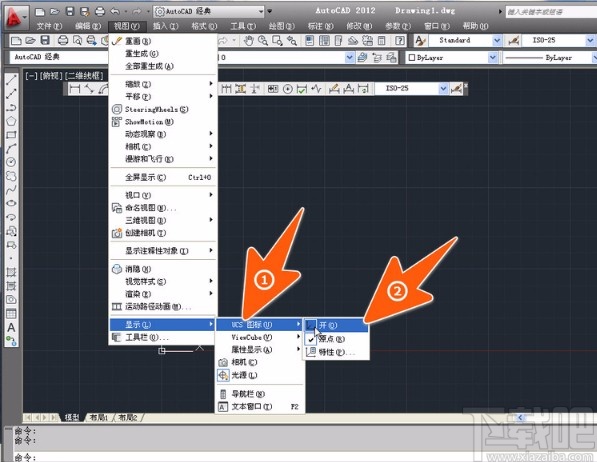Viewport: 597px width, 462px height.
Task: Expand the ViewCube(V) submenu
Action: (x=260, y=337)
